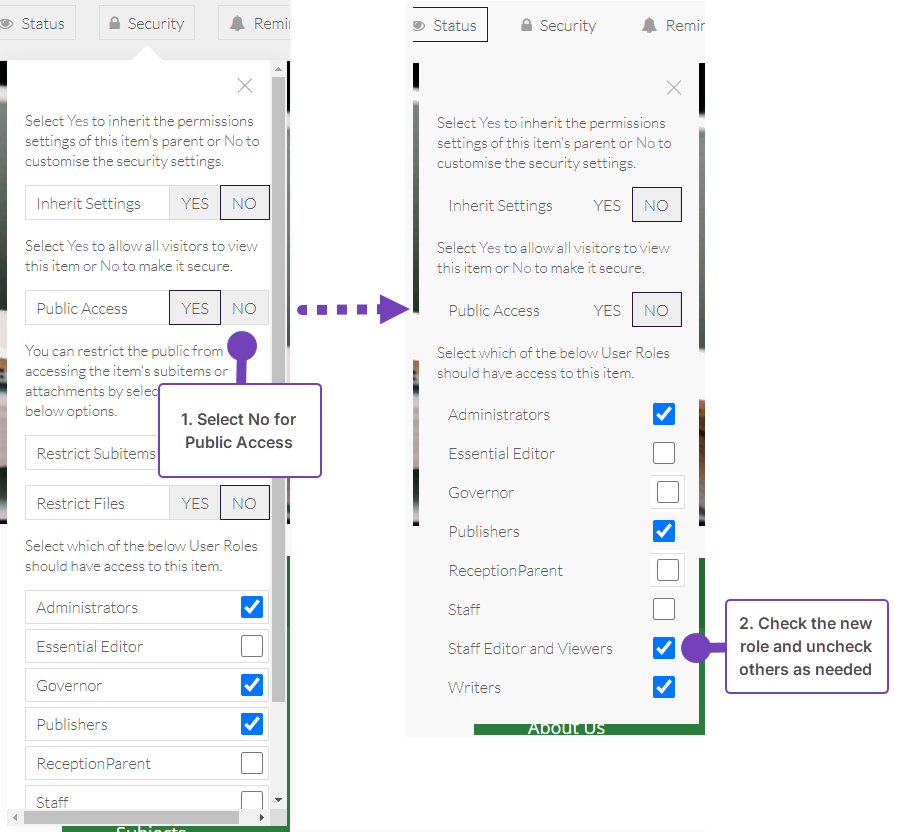
Task: Click the bell icon on left Reminders tab
Action: coord(237,23)
